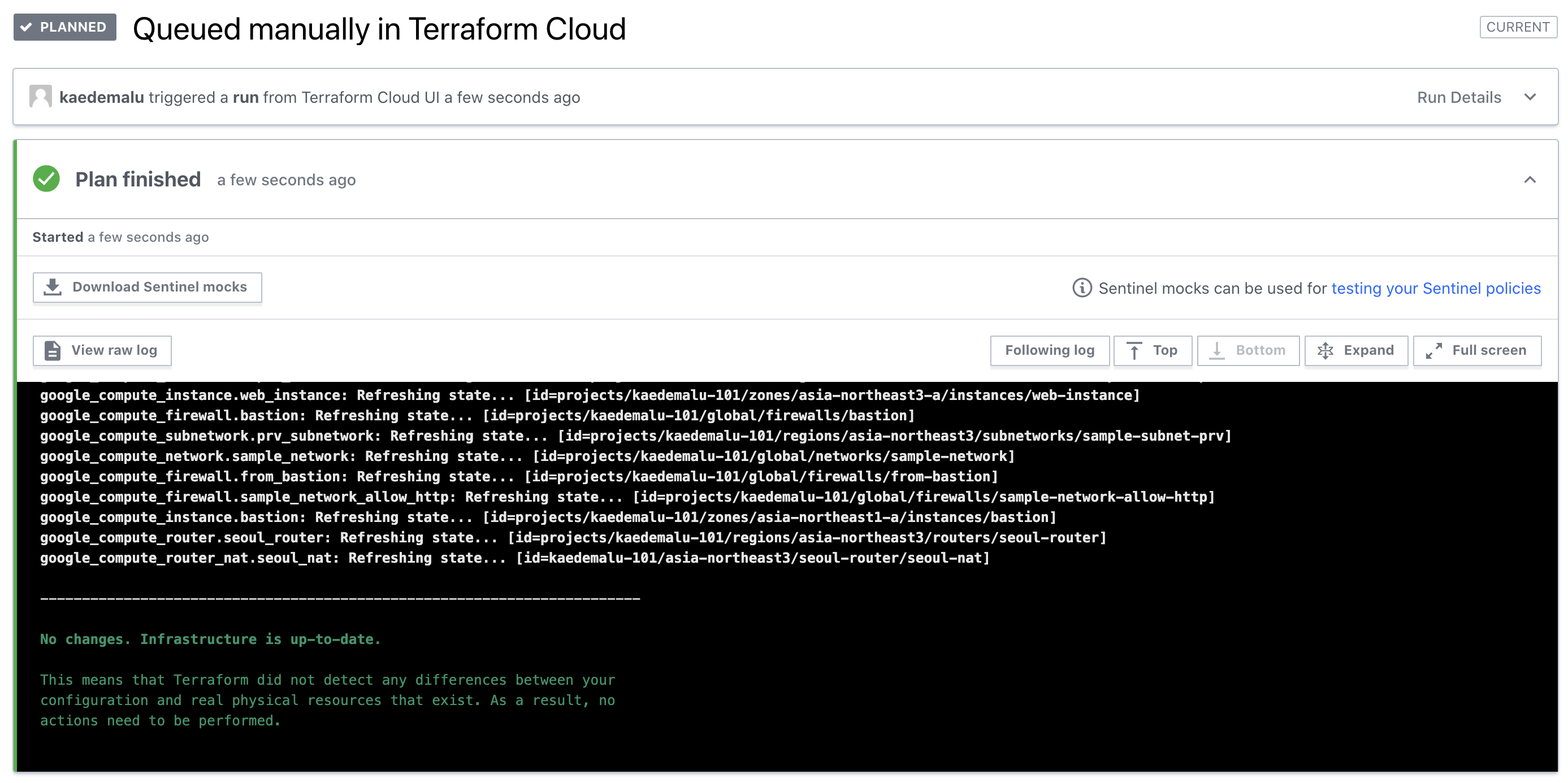Toggle the Following log button

click(x=1050, y=350)
